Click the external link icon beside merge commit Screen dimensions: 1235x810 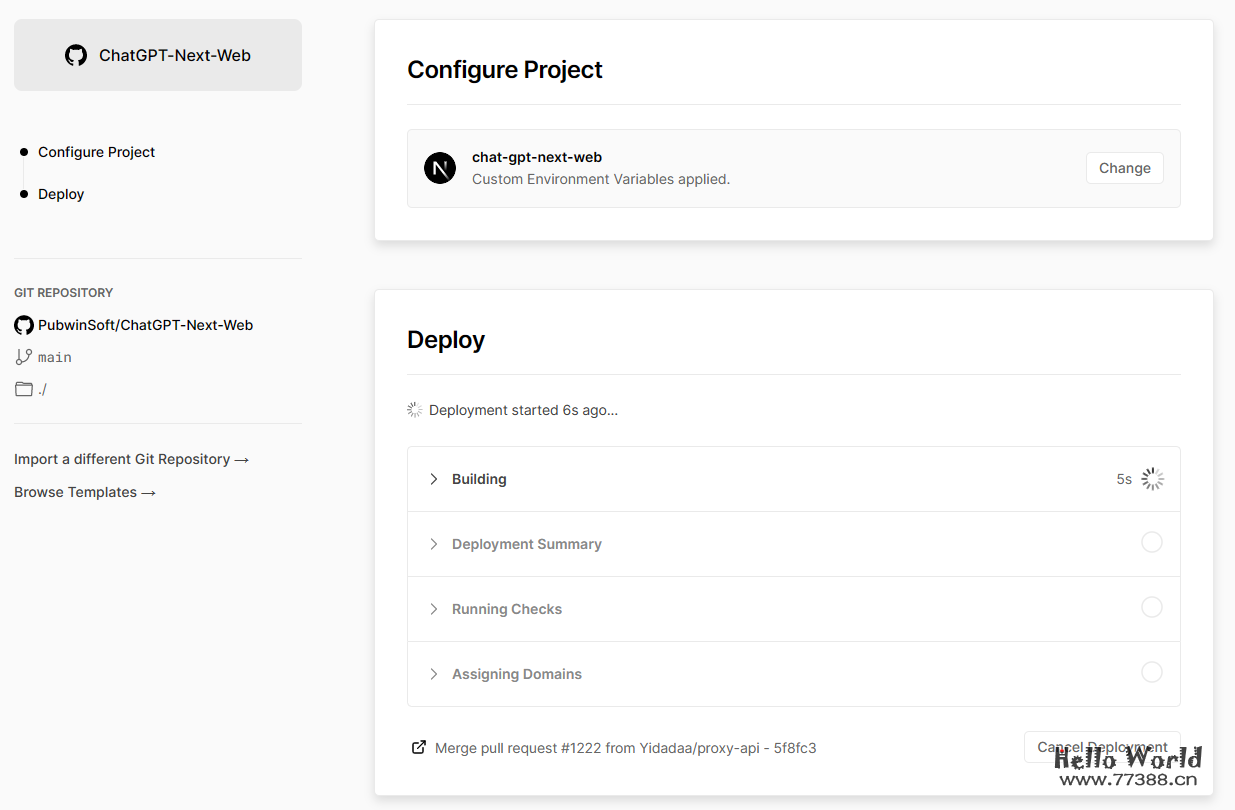[x=419, y=747]
